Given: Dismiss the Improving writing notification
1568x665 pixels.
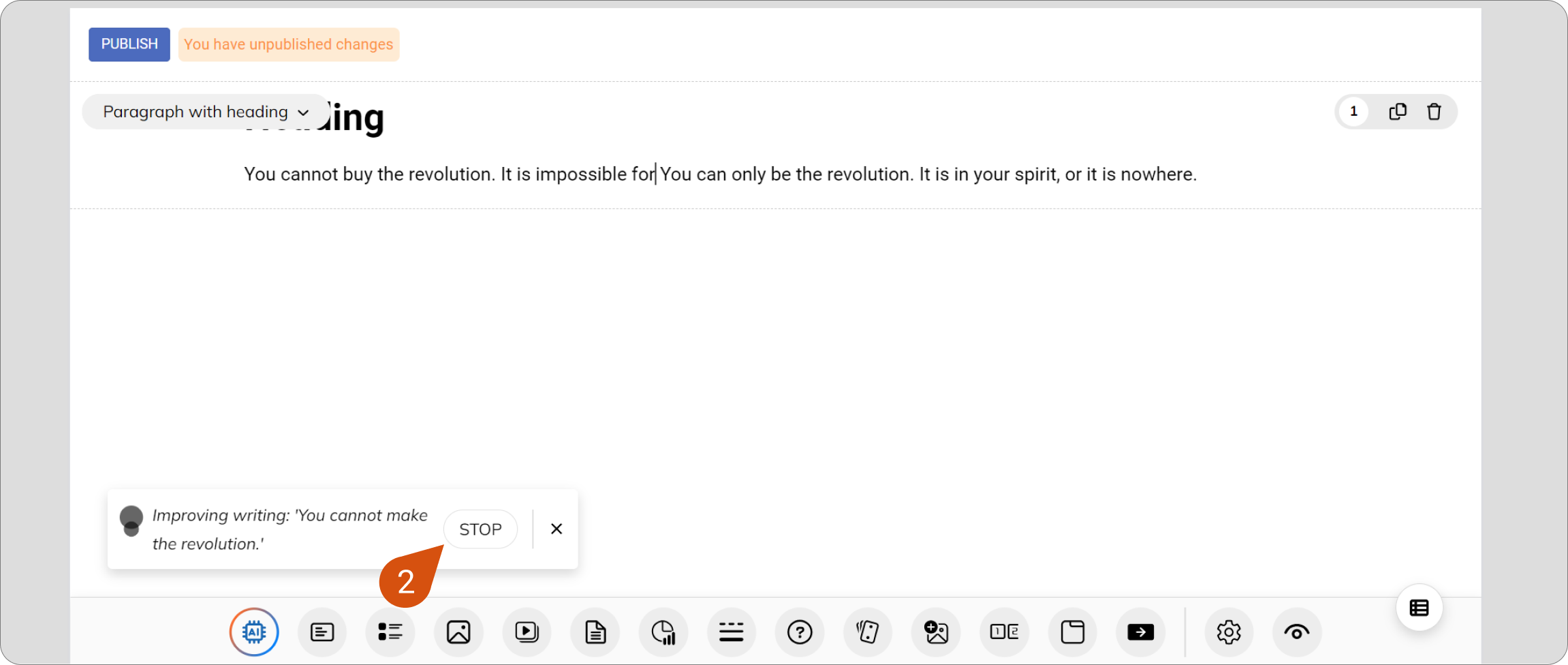Looking at the screenshot, I should (x=556, y=529).
